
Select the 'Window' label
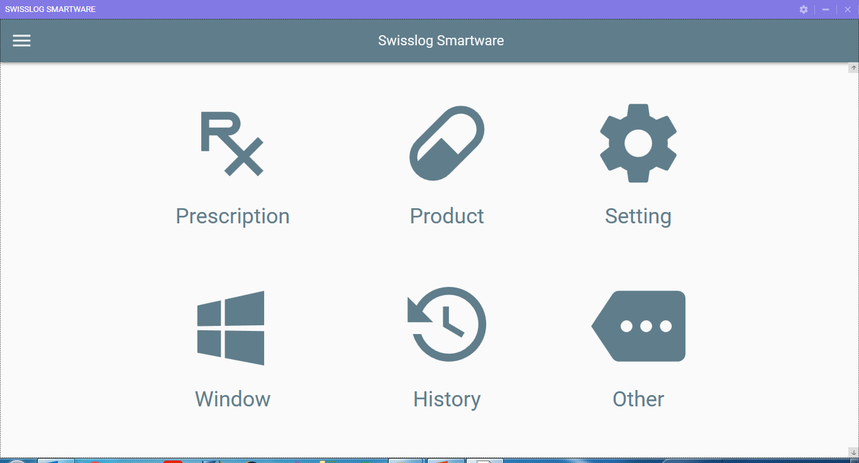point(232,399)
